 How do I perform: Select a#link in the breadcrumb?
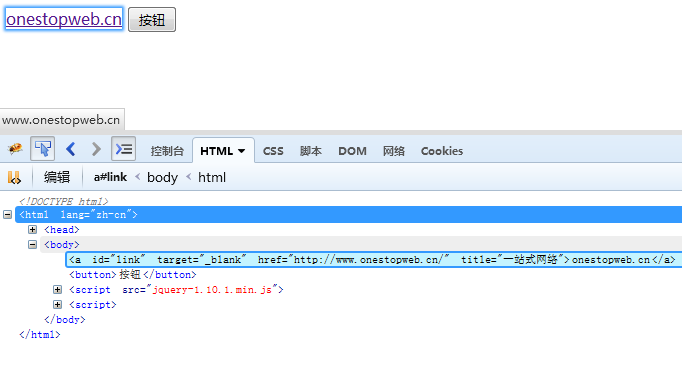pyautogui.click(x=110, y=177)
